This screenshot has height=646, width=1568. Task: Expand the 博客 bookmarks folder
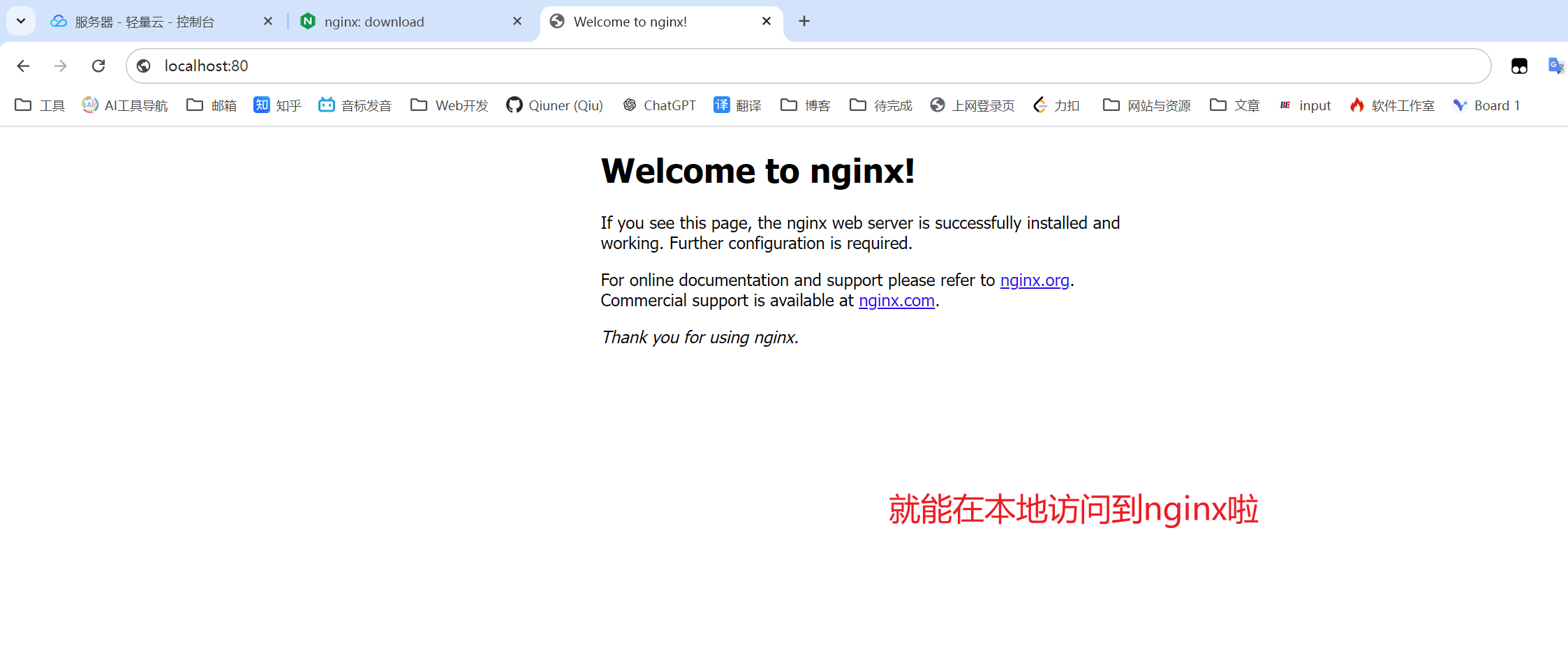tap(806, 105)
